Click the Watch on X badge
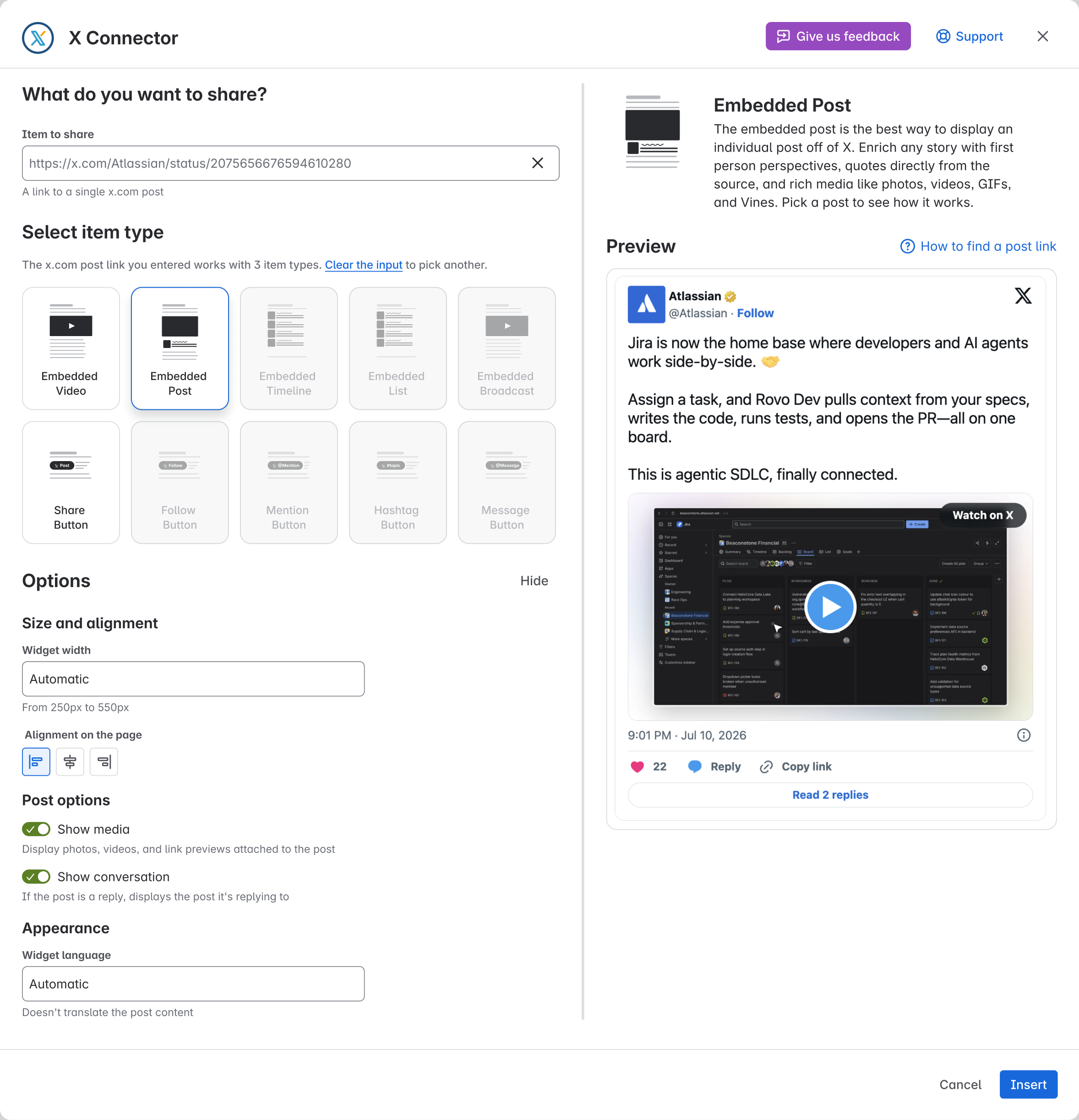The image size is (1079, 1120). [x=982, y=515]
